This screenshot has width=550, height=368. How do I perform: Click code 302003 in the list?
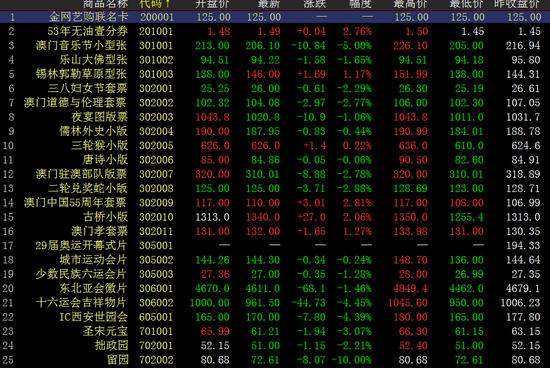156,117
